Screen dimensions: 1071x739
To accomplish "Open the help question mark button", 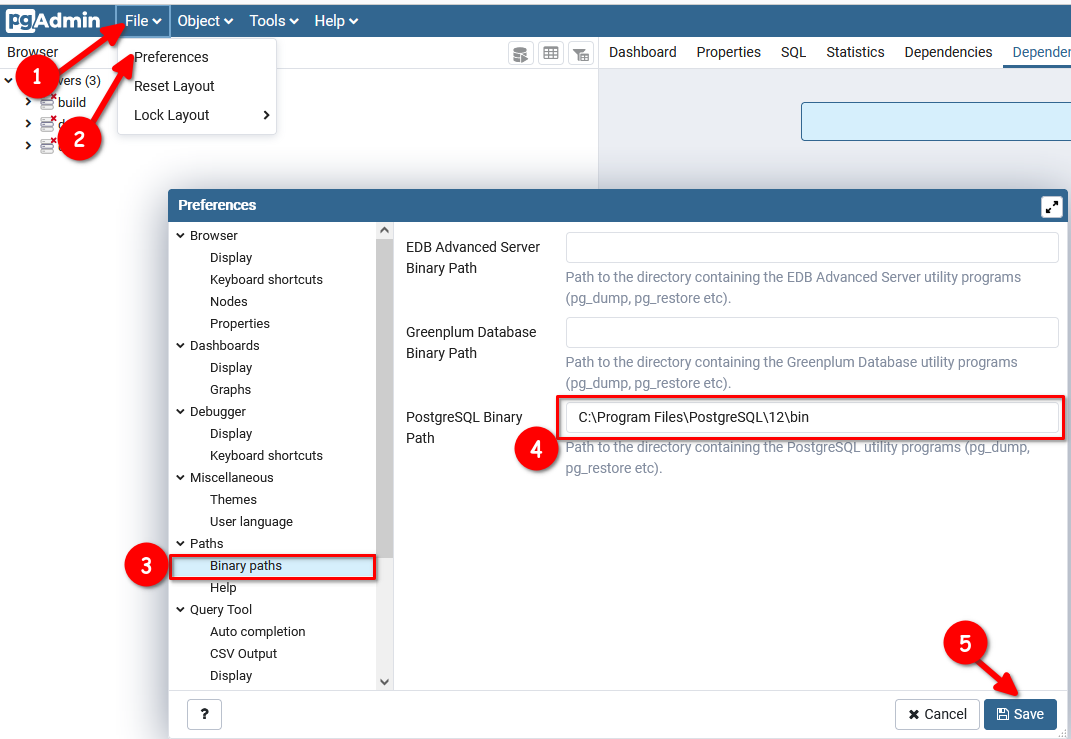I will 204,714.
